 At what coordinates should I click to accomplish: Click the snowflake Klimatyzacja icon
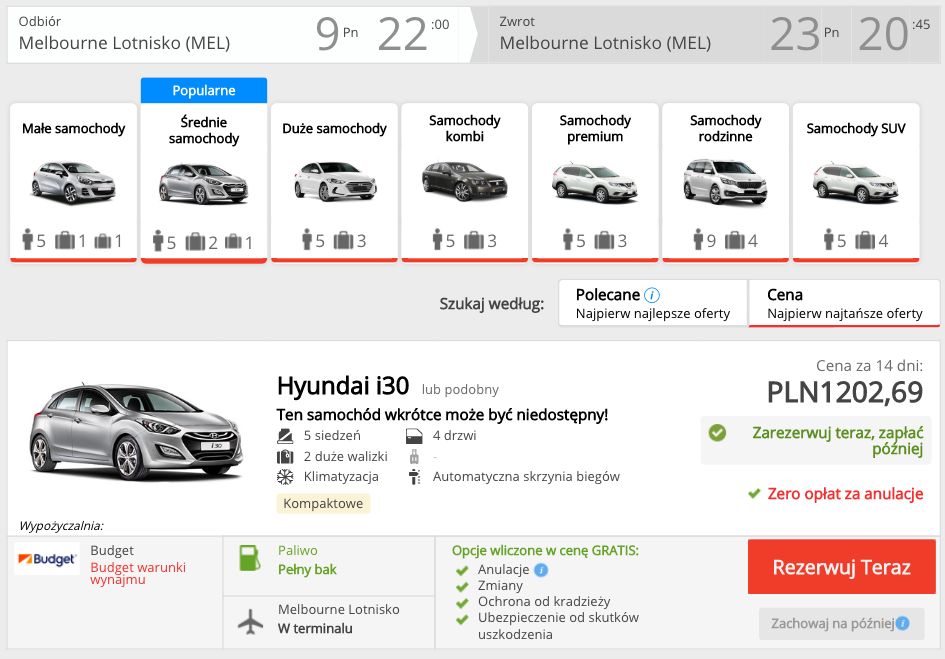(285, 477)
